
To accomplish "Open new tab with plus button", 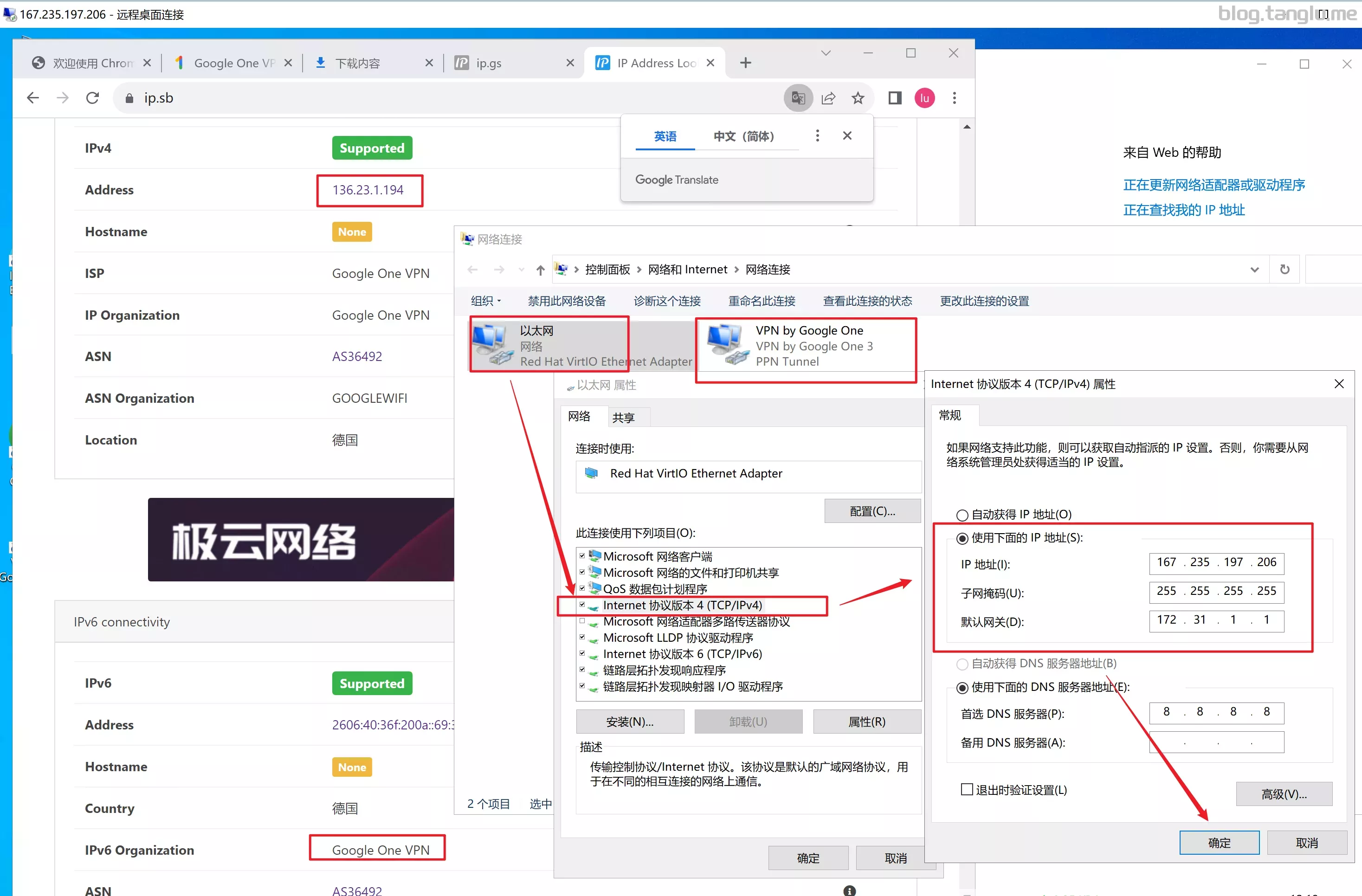I will [745, 63].
